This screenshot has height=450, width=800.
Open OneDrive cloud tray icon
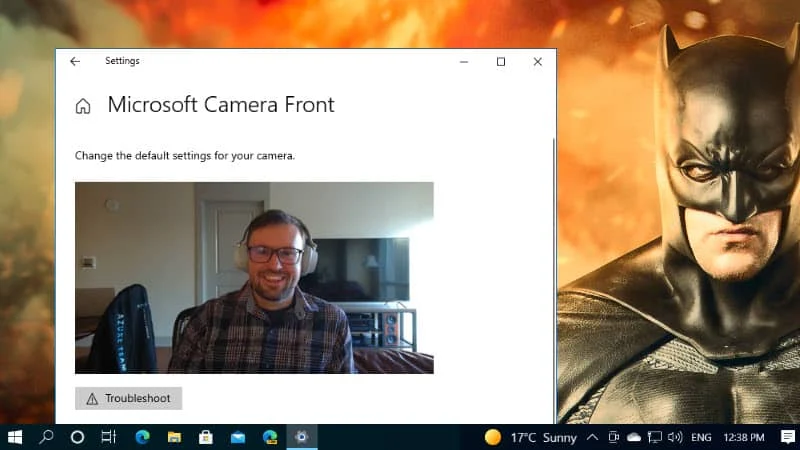(x=634, y=437)
